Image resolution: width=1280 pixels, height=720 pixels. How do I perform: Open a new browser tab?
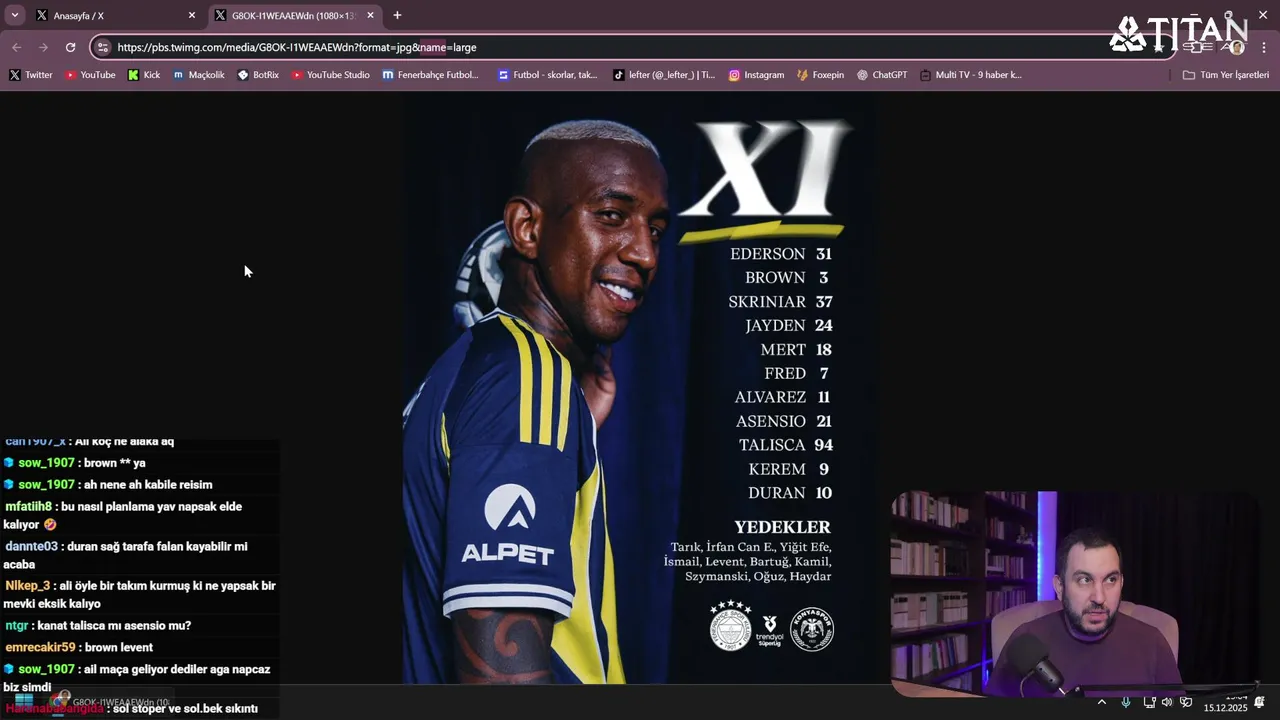coord(397,16)
